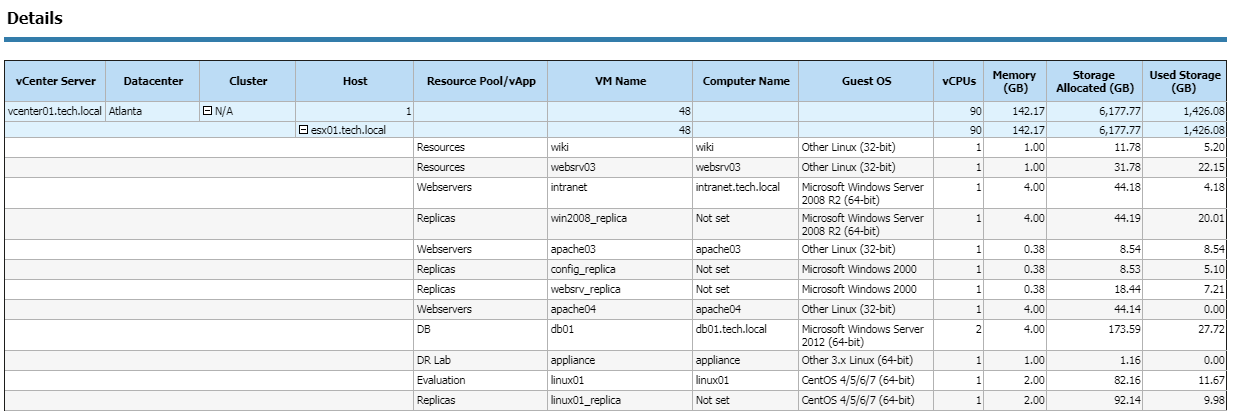Click db01.tech.local computer name

(731, 329)
